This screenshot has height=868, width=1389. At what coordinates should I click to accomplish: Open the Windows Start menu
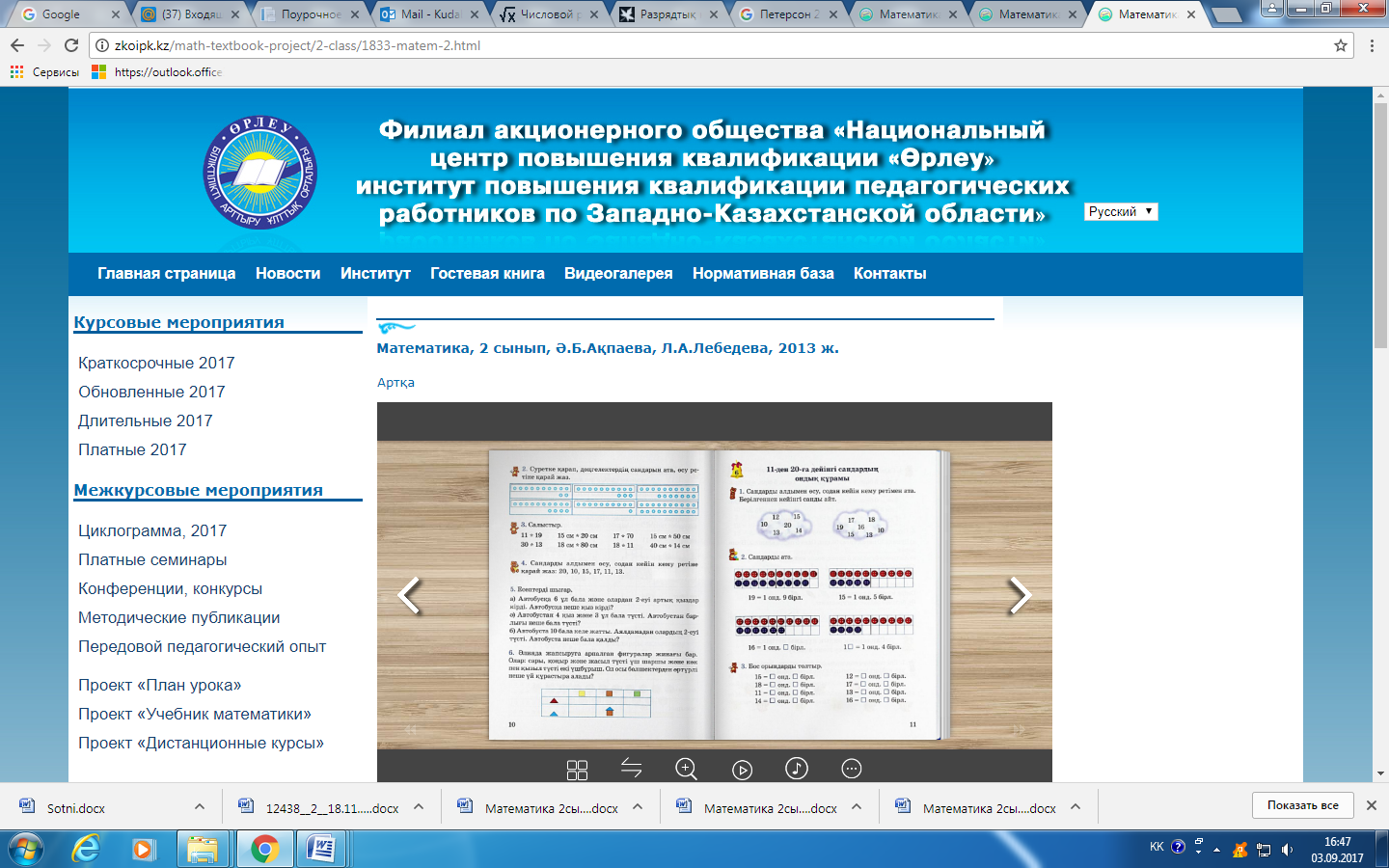25,849
